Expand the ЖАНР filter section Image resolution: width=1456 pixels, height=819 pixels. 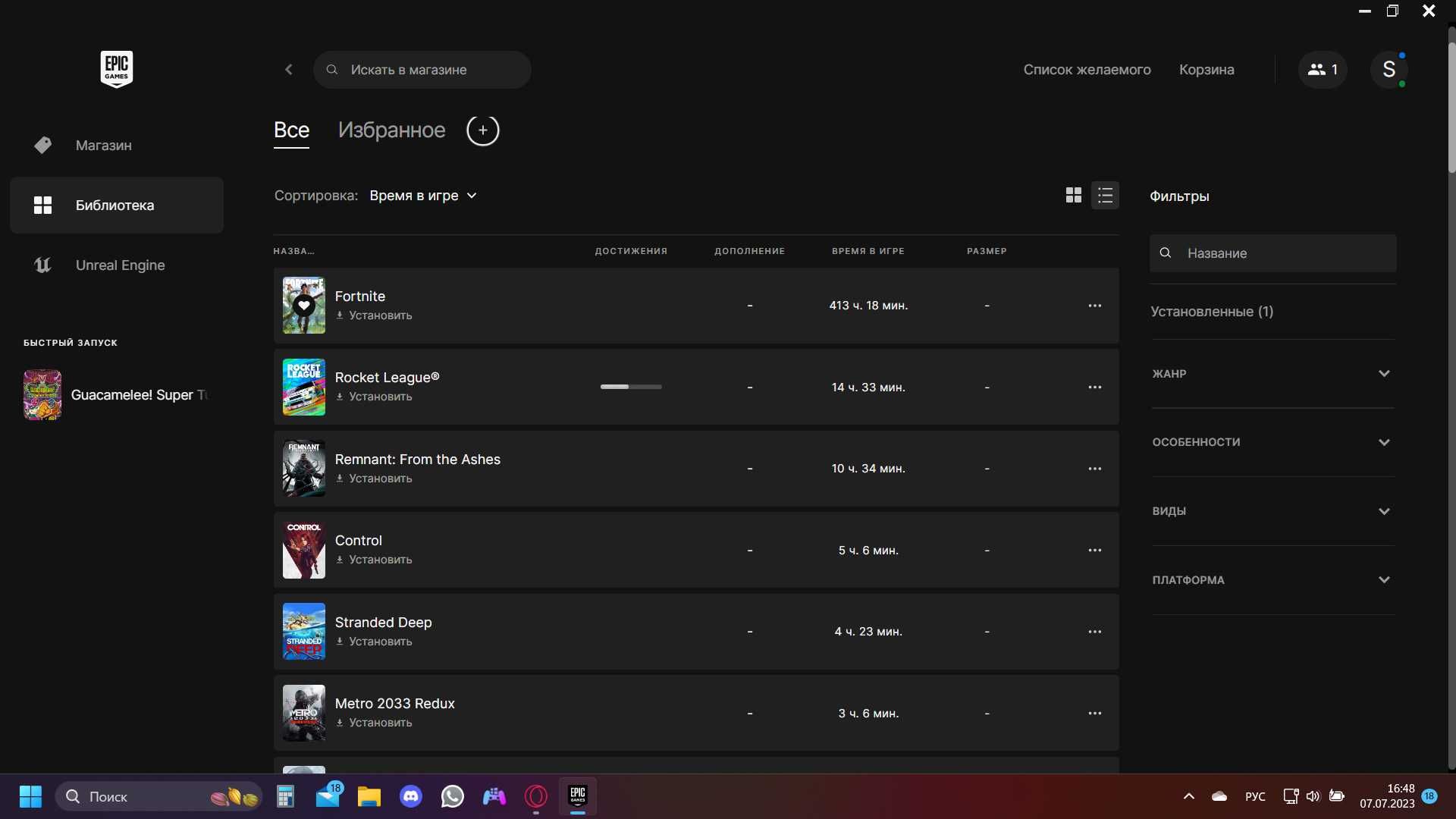point(1272,374)
